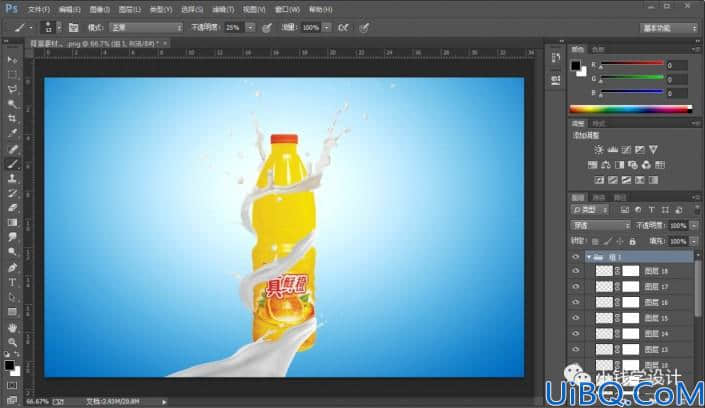
Task: Open the opacity 25% dropdown arrow
Action: [250, 27]
